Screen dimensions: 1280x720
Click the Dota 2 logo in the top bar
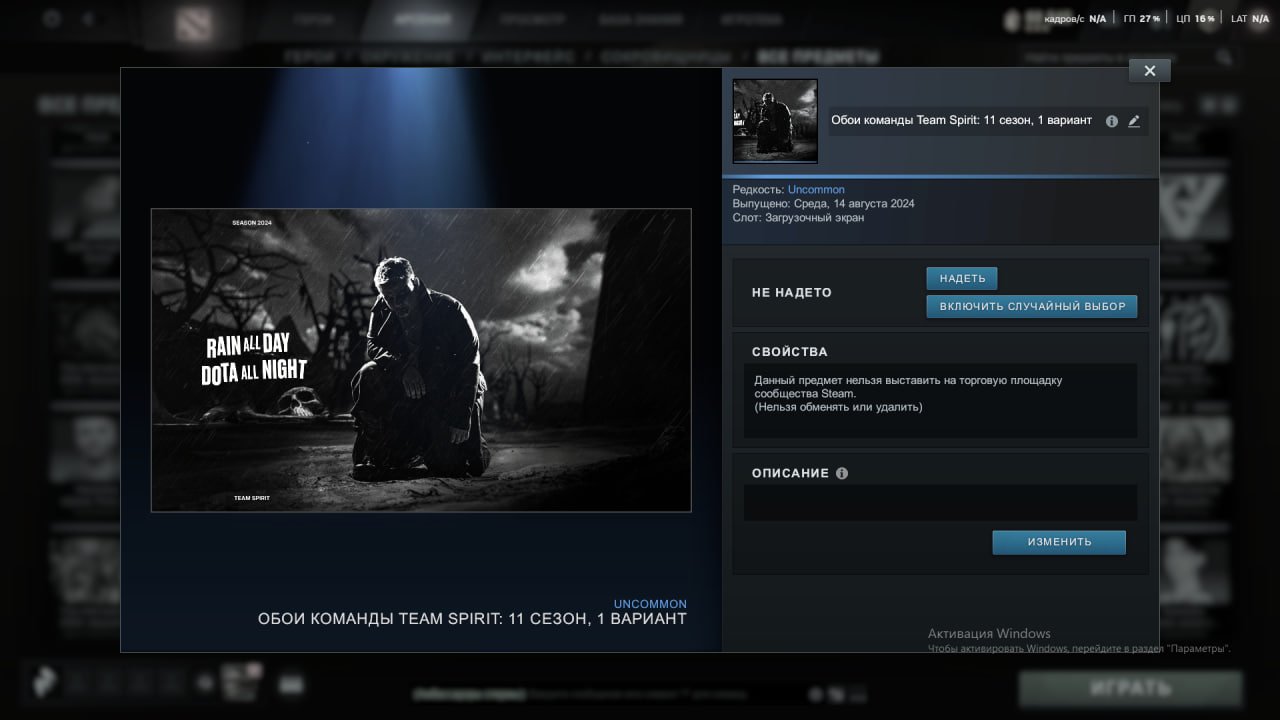pyautogui.click(x=193, y=26)
